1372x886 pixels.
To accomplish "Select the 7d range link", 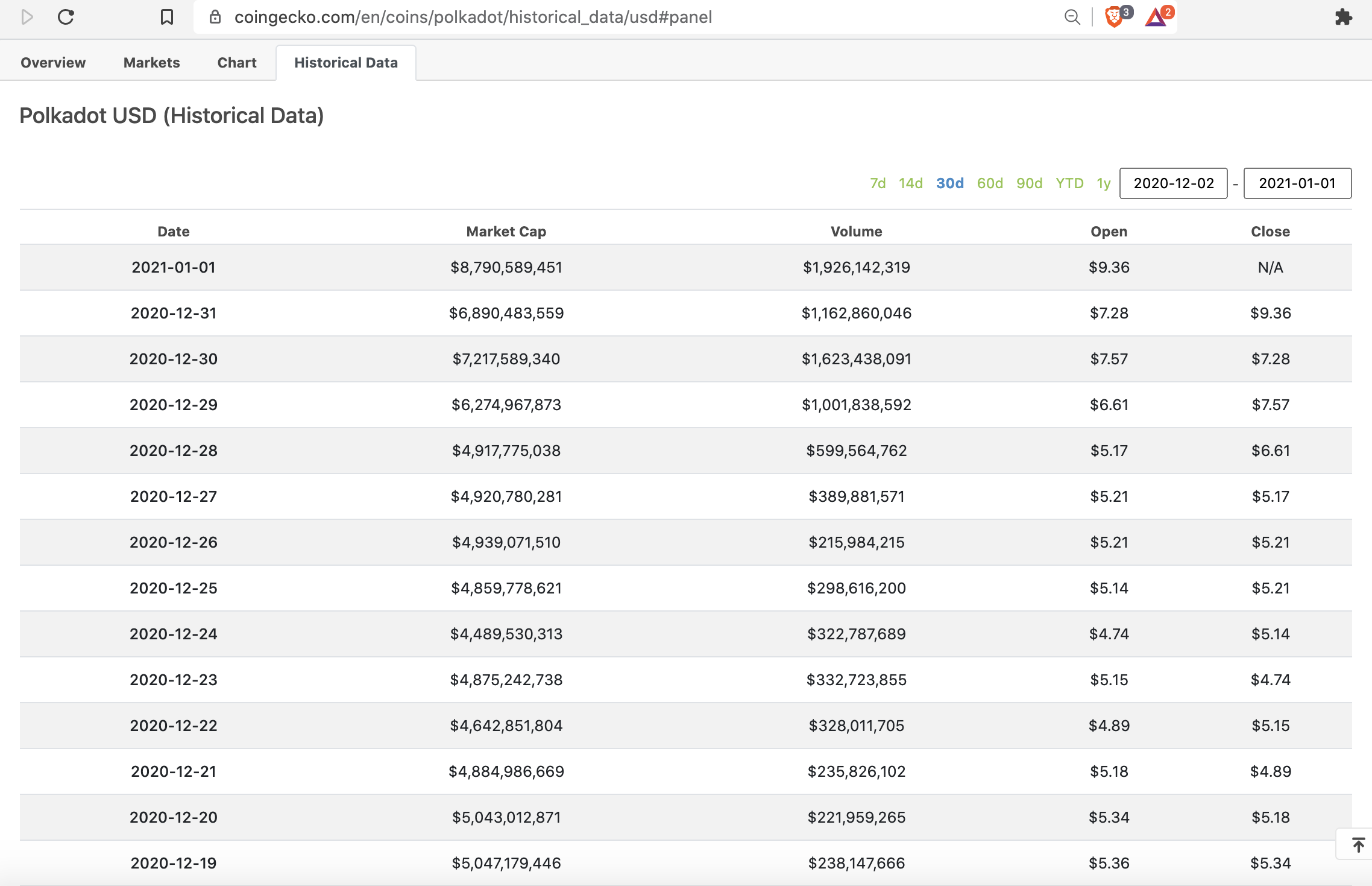I will 878,183.
